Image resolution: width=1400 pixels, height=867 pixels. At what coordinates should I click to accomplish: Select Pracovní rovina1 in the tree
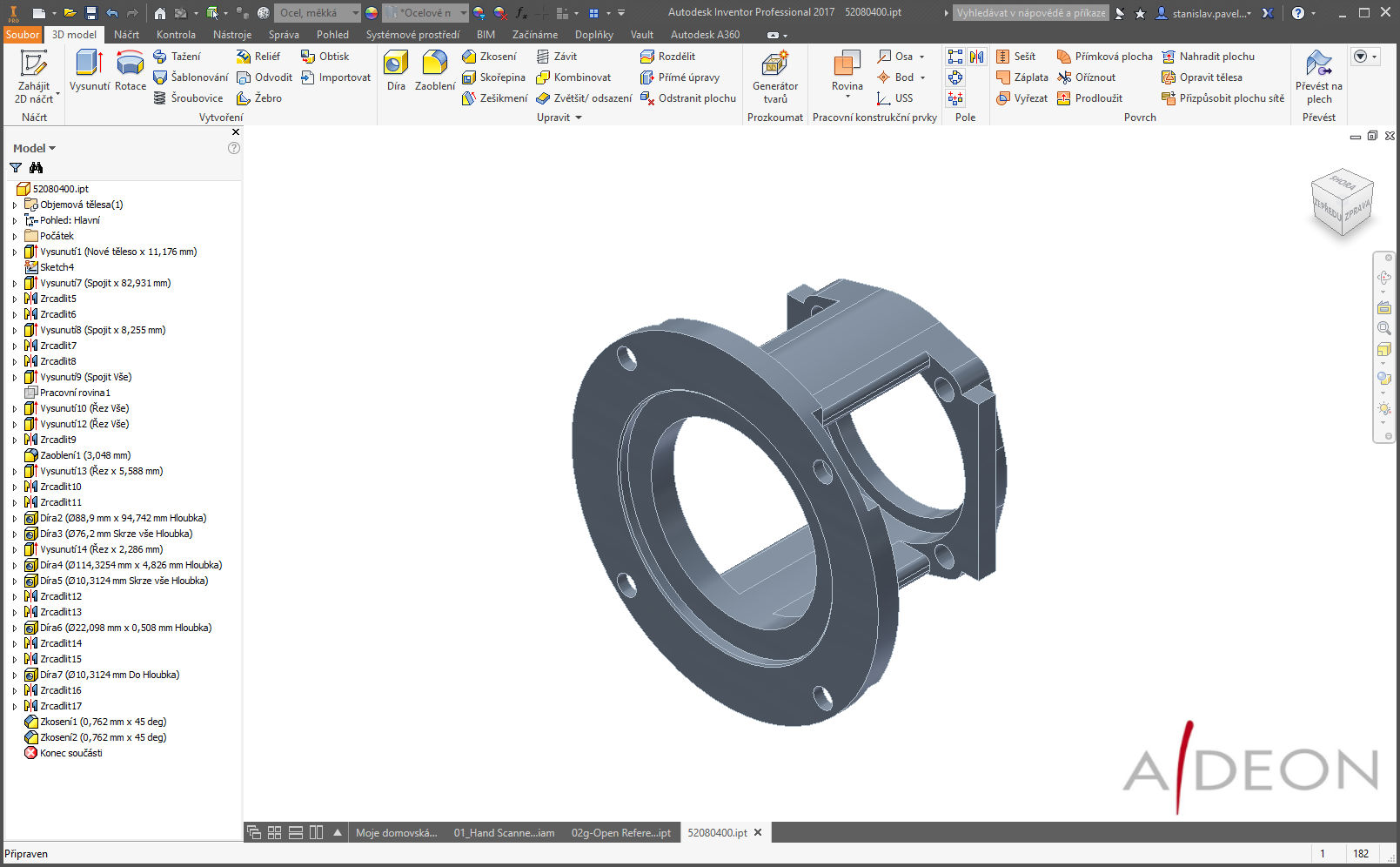pos(67,393)
